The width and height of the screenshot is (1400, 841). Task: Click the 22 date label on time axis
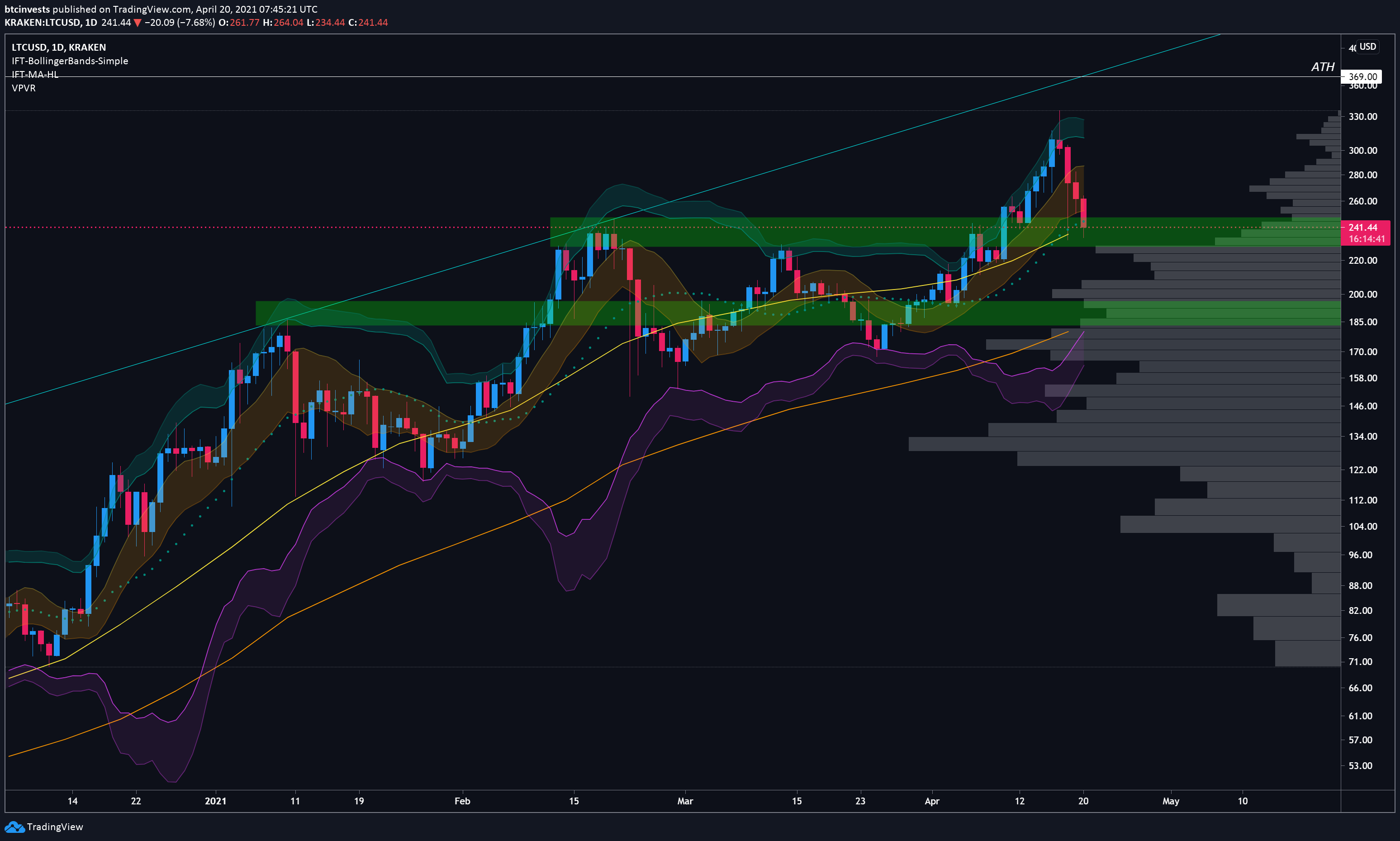pos(136,801)
